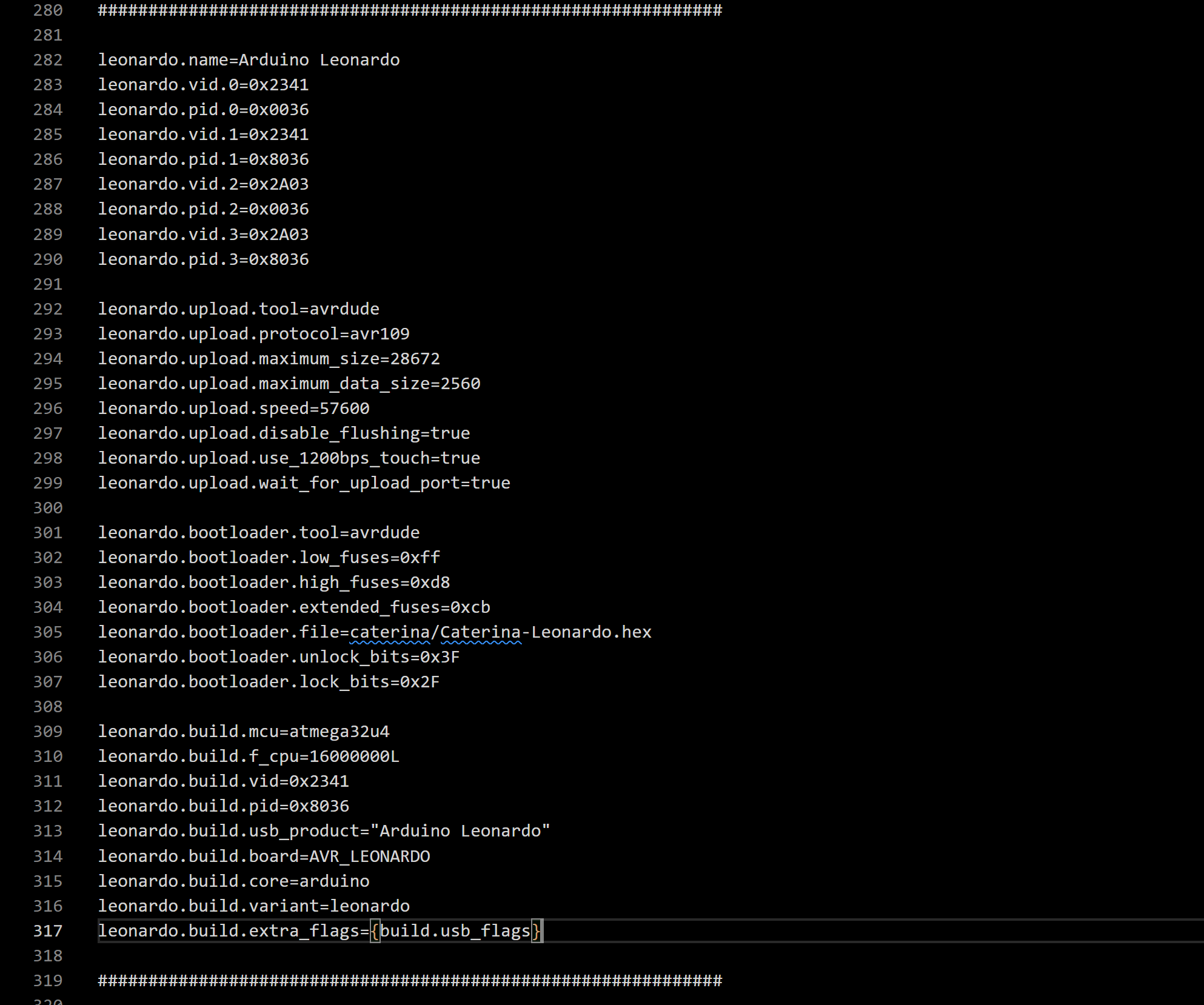Click line 282 'leonardo.name=Arduino Leonardo'
The width and height of the screenshot is (1204, 1005).
click(249, 60)
